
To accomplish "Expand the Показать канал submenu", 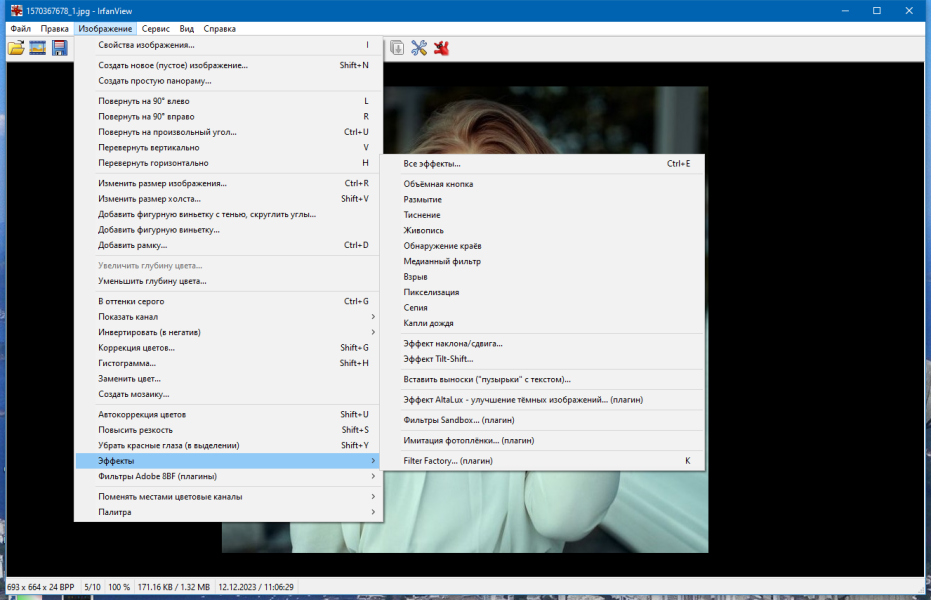I will (229, 317).
